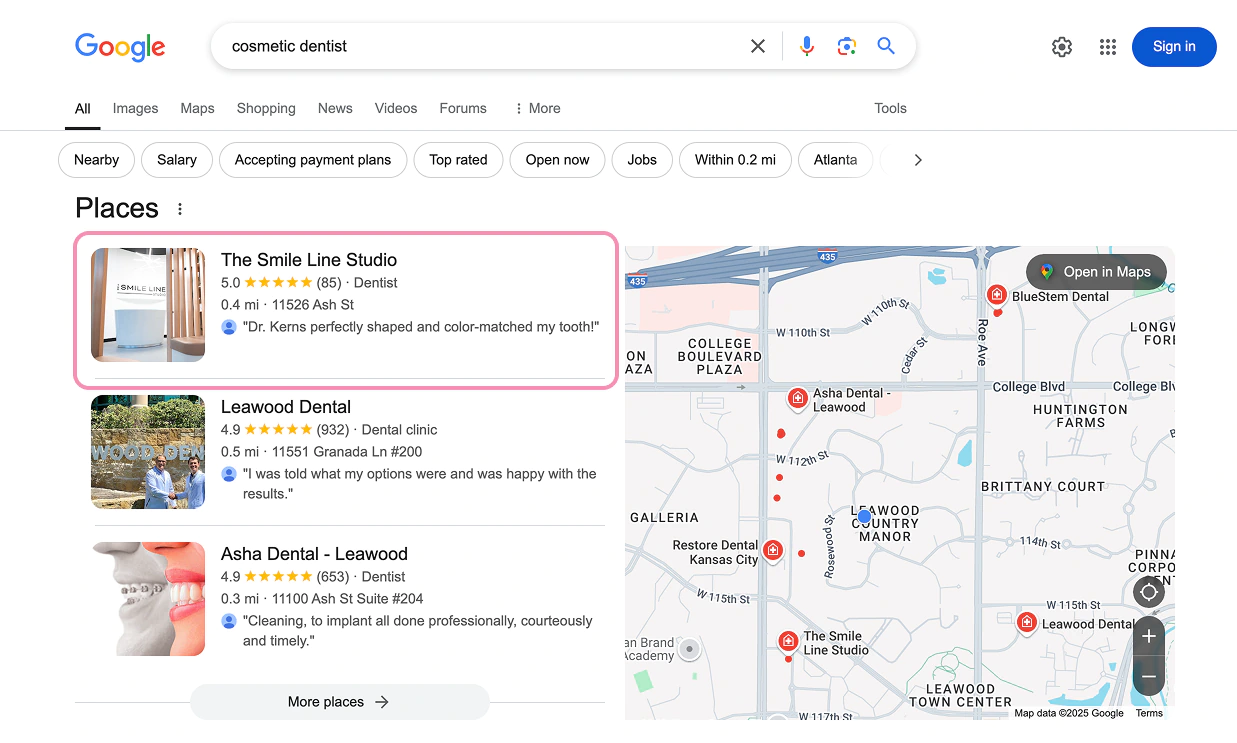
Task: Click The Smile Line Studio map pin
Action: [x=788, y=641]
